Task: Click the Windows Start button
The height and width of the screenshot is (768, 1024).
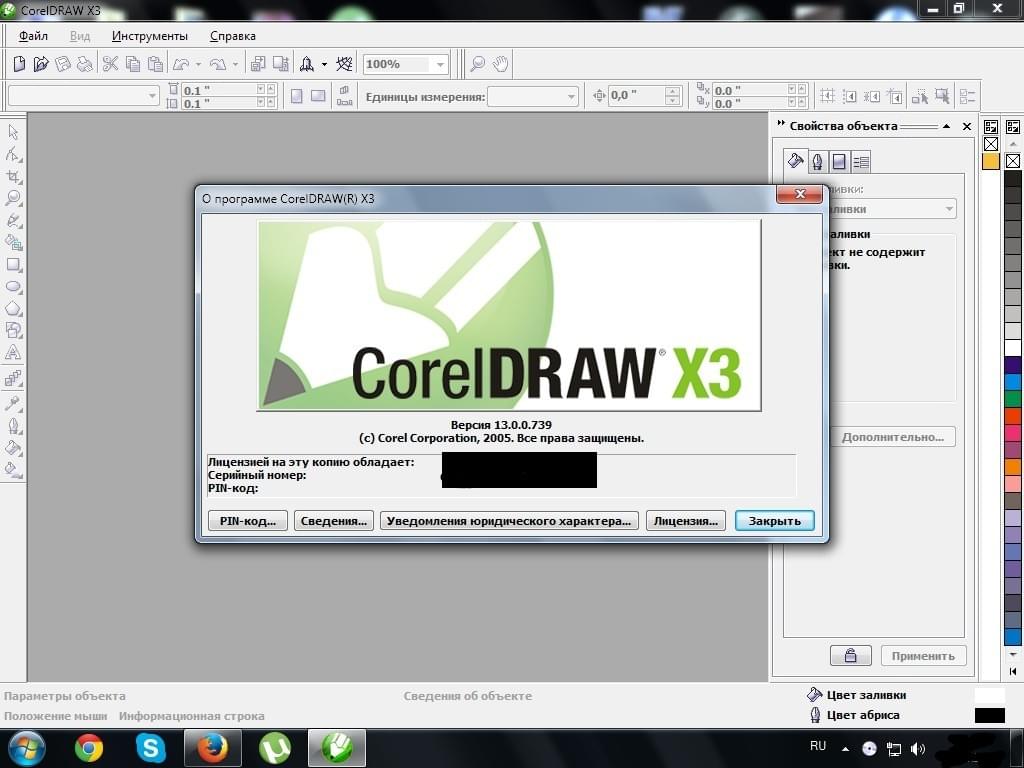Action: click(x=26, y=748)
